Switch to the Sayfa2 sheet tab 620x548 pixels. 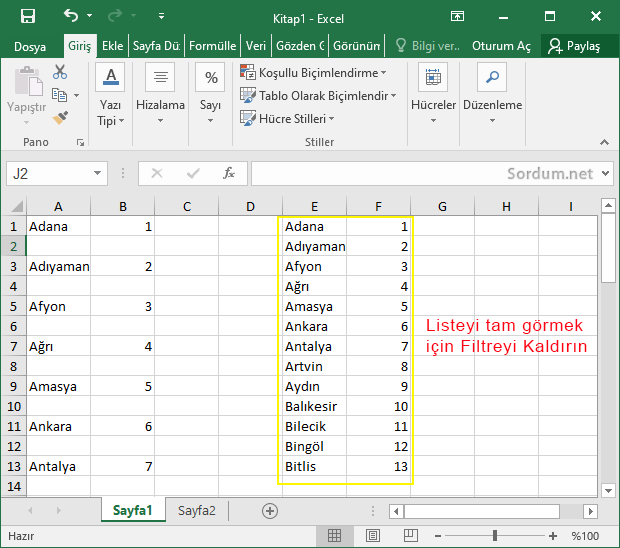tap(197, 510)
